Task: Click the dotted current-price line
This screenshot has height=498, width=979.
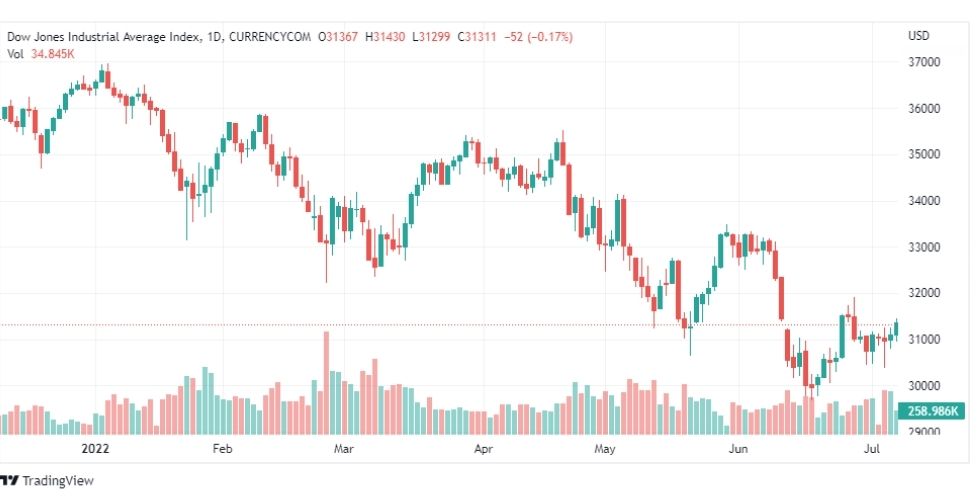Action: [x=450, y=325]
